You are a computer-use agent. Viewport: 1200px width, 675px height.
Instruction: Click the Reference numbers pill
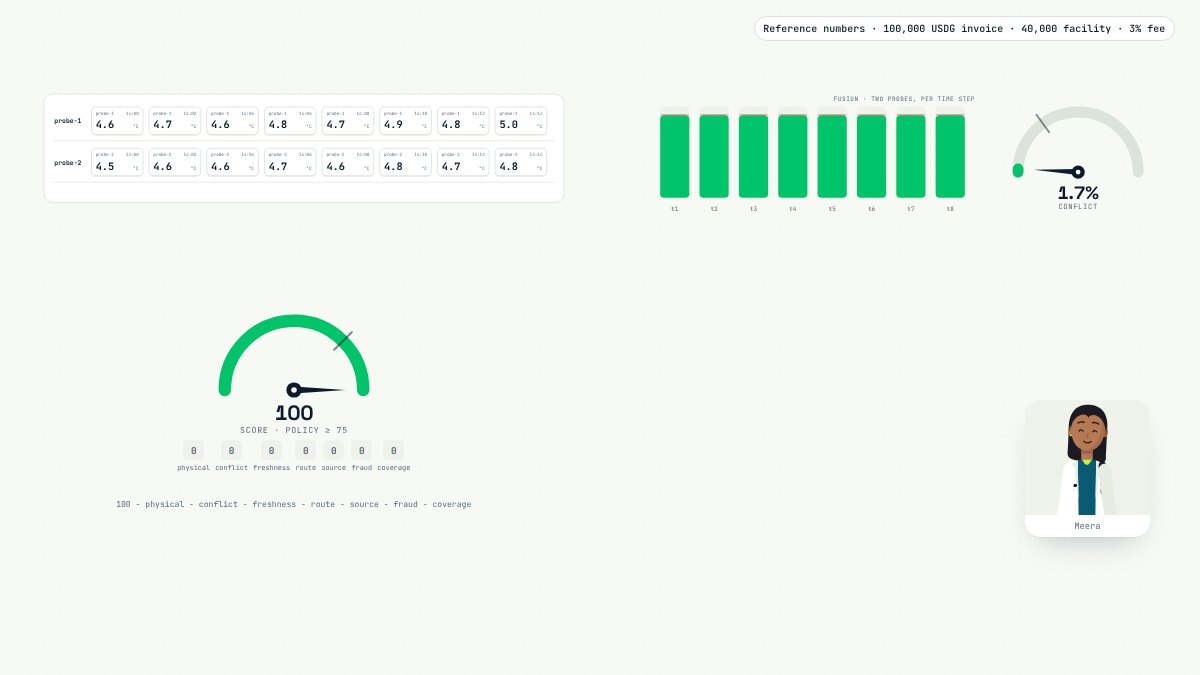pos(964,29)
